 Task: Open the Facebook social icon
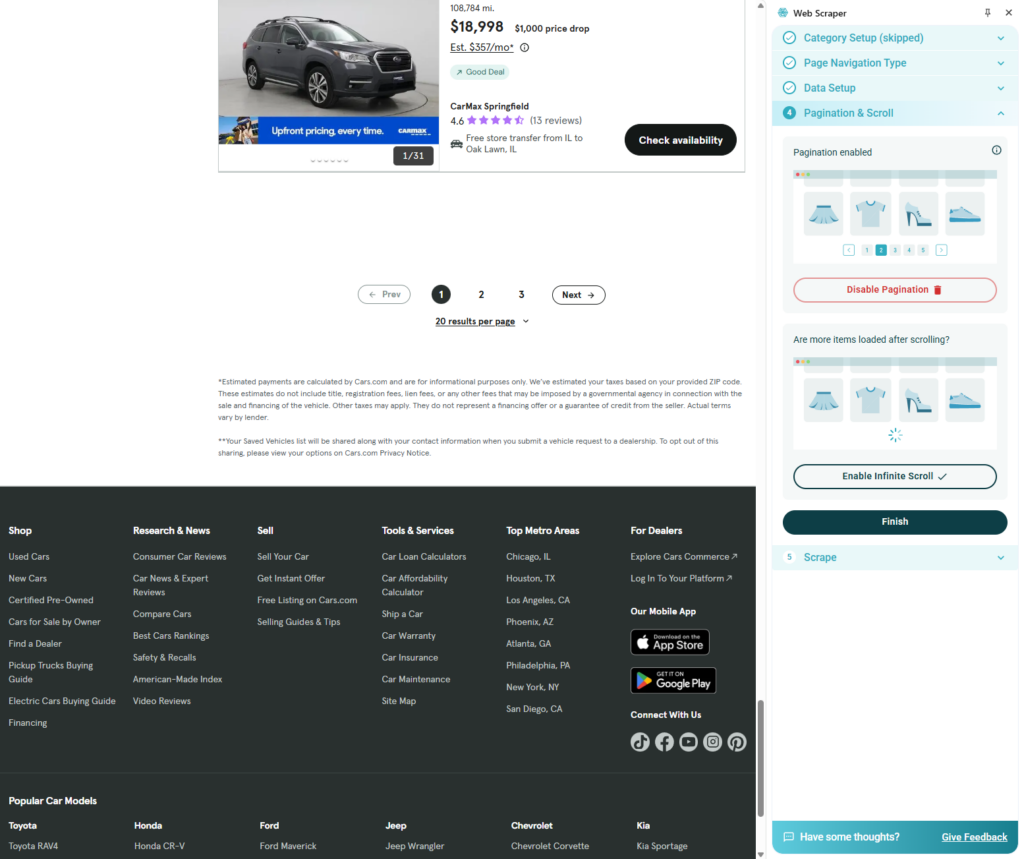(664, 742)
